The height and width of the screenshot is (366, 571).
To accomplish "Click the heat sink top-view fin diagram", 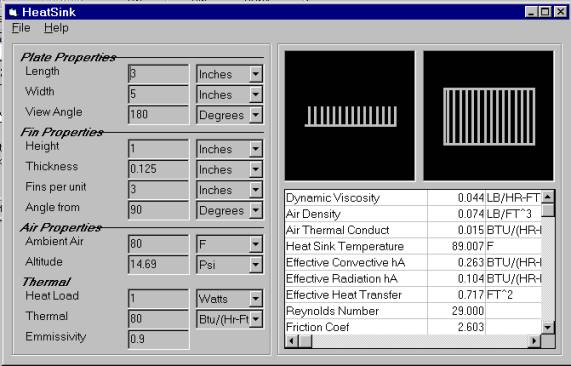I will pyautogui.click(x=489, y=115).
